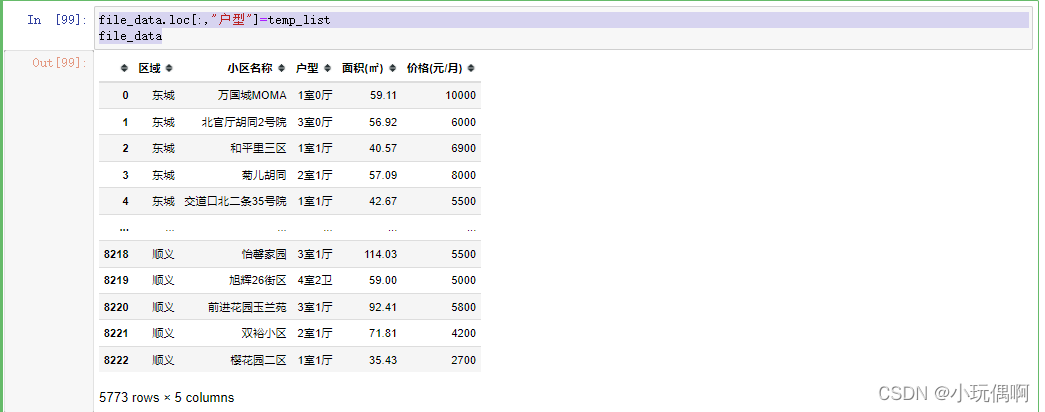Click cell 北官厅胡同2号院

244,122
